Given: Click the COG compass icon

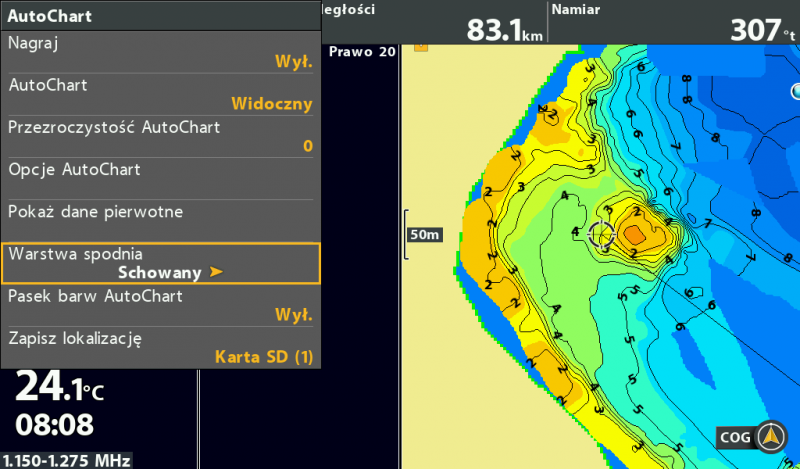Looking at the screenshot, I should pos(769,437).
